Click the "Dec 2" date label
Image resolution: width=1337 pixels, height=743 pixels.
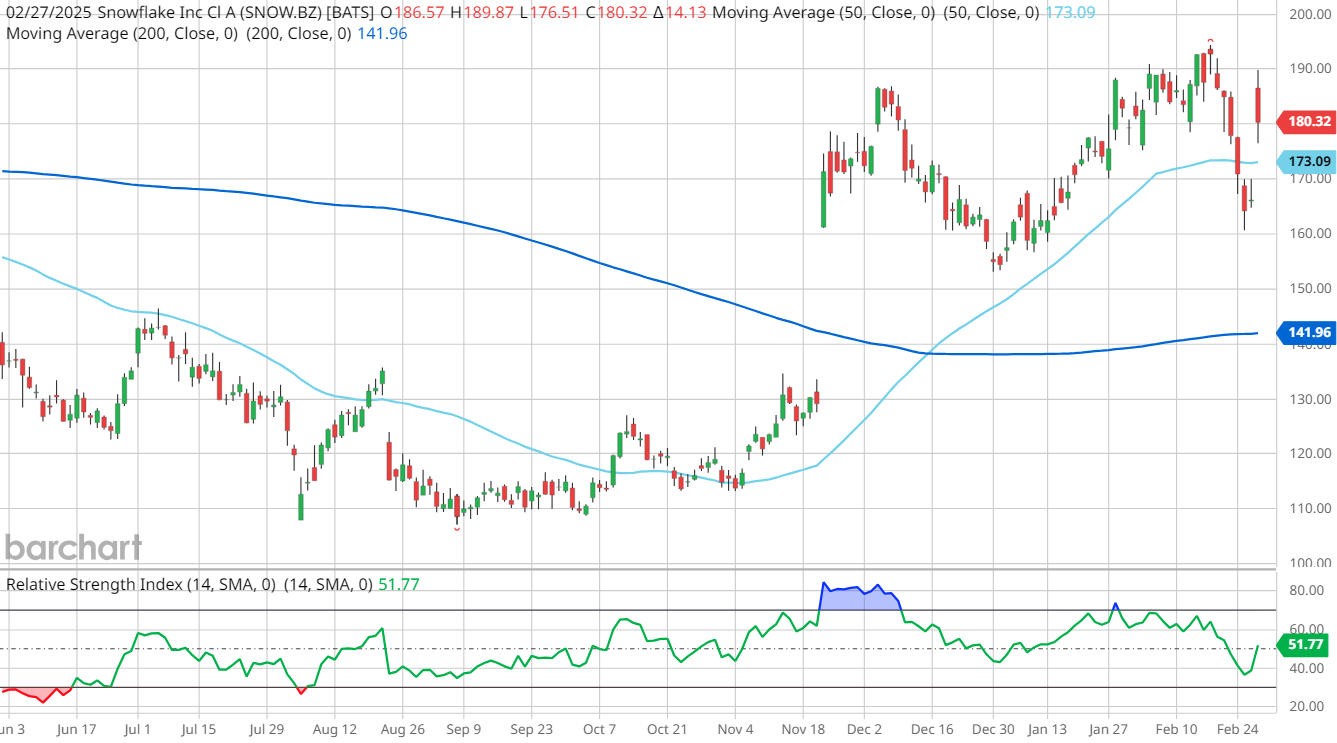(x=865, y=730)
